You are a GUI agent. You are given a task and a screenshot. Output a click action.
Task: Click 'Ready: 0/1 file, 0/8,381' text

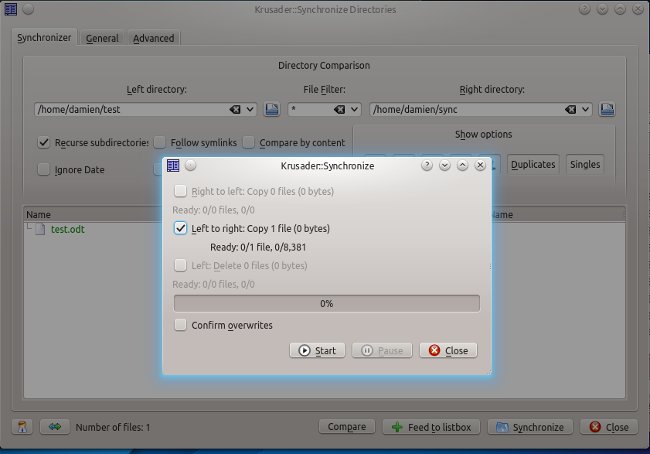coord(258,248)
